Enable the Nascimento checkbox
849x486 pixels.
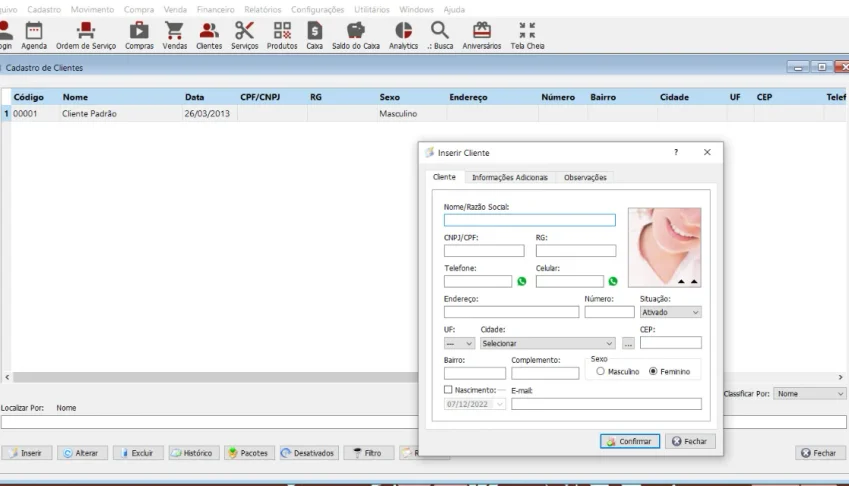[x=448, y=390]
